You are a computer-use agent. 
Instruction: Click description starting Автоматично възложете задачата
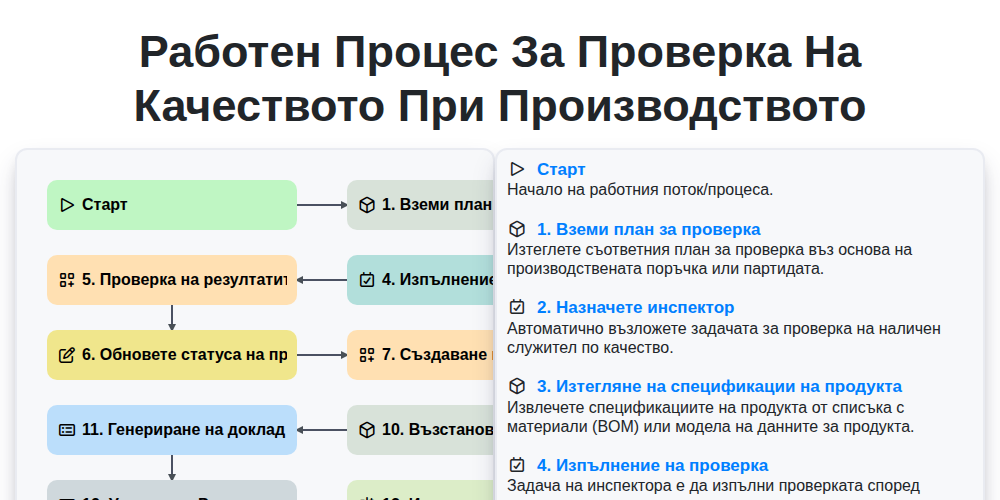pyautogui.click(x=724, y=338)
